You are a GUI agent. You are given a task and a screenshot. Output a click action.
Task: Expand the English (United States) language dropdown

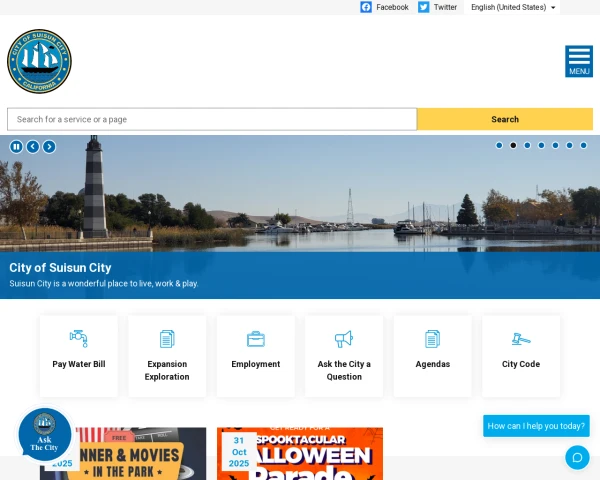click(513, 7)
